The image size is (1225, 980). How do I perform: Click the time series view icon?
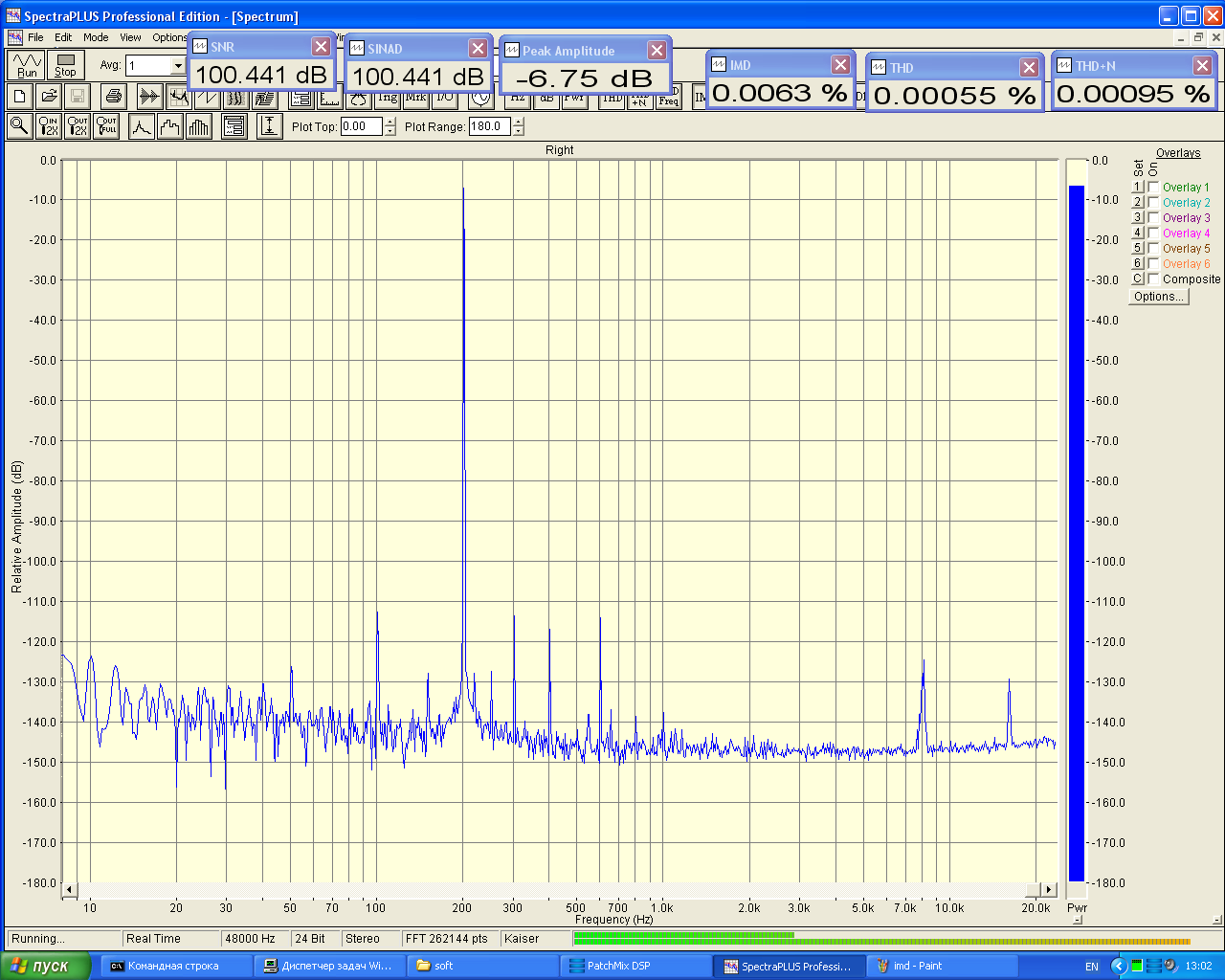click(x=149, y=96)
